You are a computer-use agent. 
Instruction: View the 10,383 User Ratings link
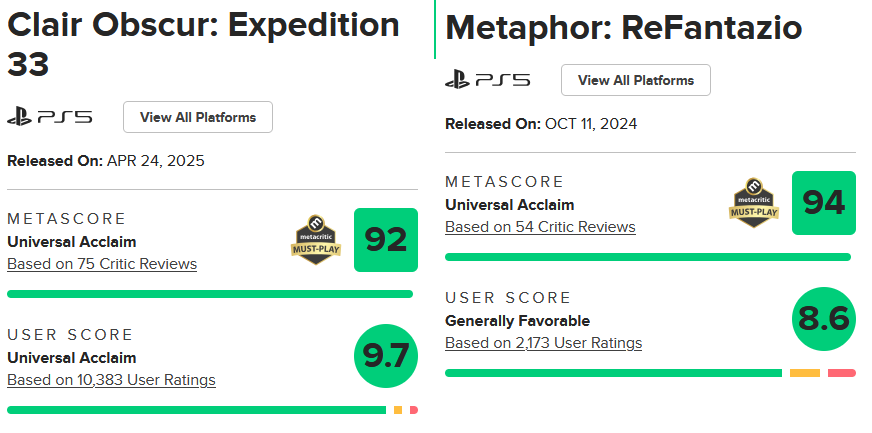point(111,380)
